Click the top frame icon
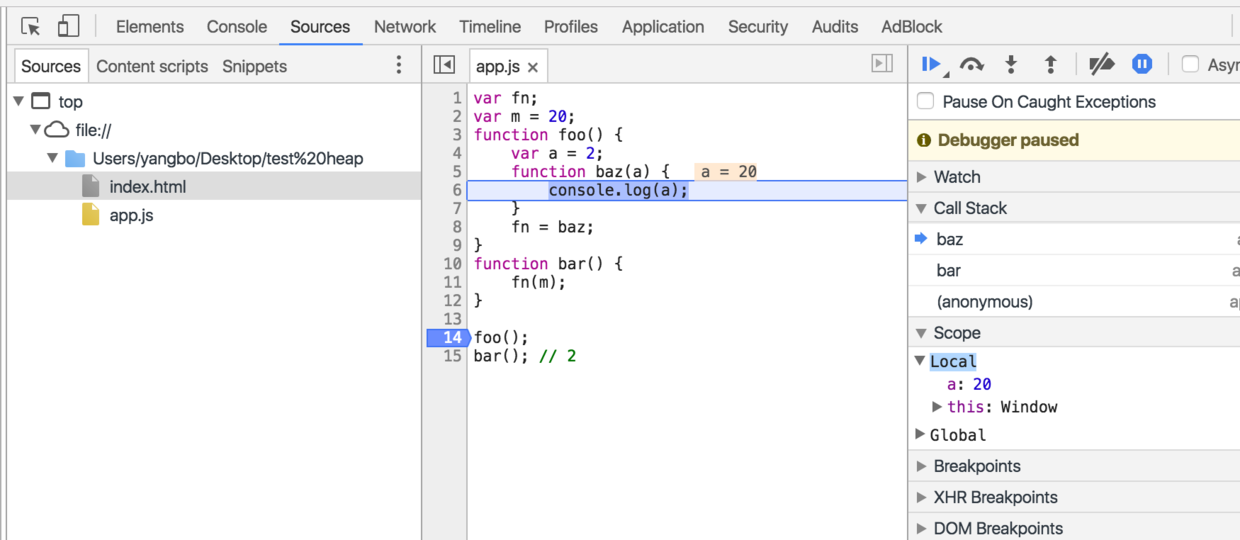 41,101
